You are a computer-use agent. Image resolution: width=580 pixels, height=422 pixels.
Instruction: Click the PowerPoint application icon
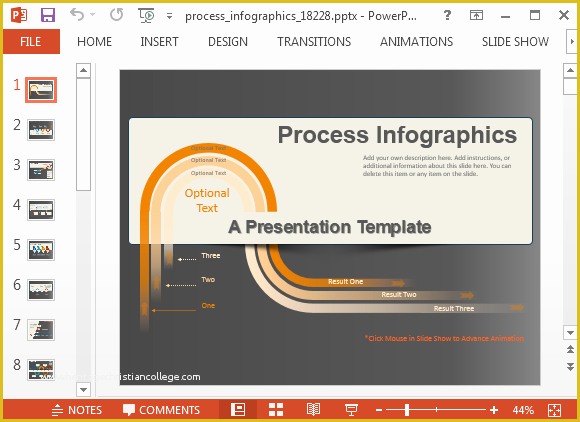click(x=19, y=16)
